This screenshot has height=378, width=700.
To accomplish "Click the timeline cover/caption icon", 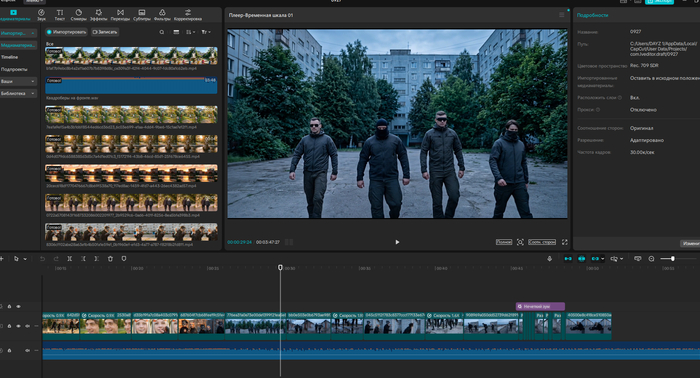I will 638,258.
